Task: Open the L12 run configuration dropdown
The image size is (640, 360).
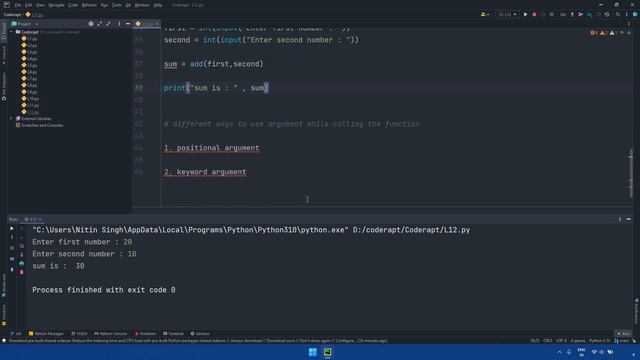Action: click(x=507, y=14)
